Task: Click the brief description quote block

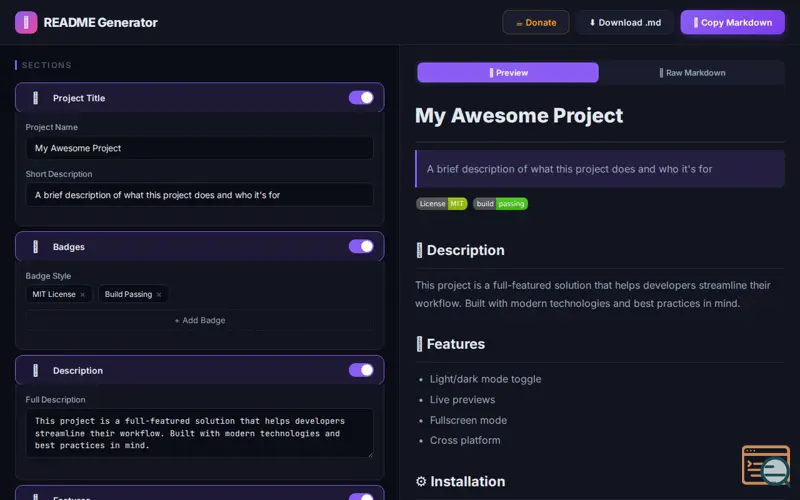Action: [600, 169]
